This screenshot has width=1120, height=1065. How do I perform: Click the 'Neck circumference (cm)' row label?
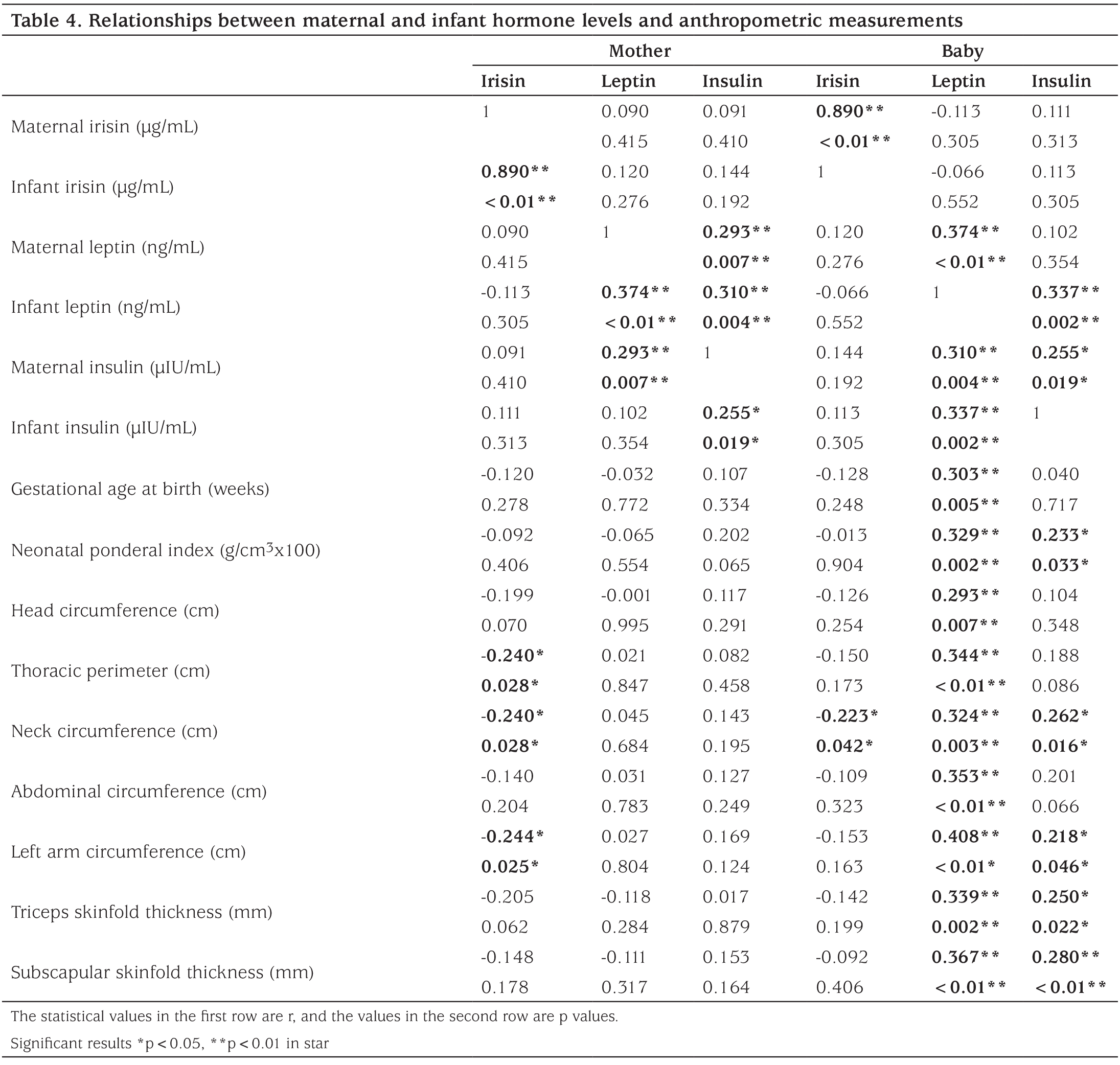click(x=114, y=731)
